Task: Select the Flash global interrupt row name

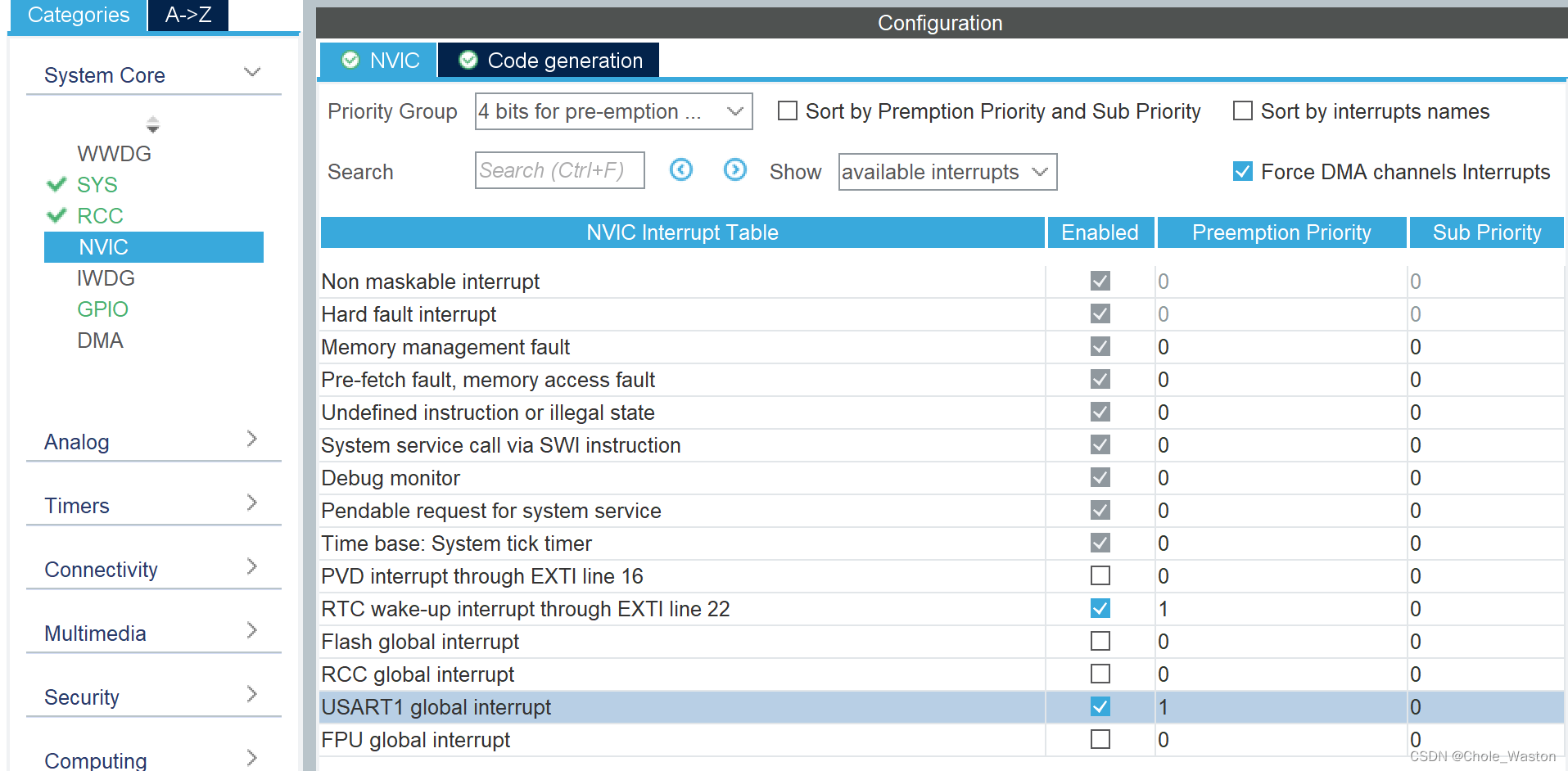Action: coord(420,641)
